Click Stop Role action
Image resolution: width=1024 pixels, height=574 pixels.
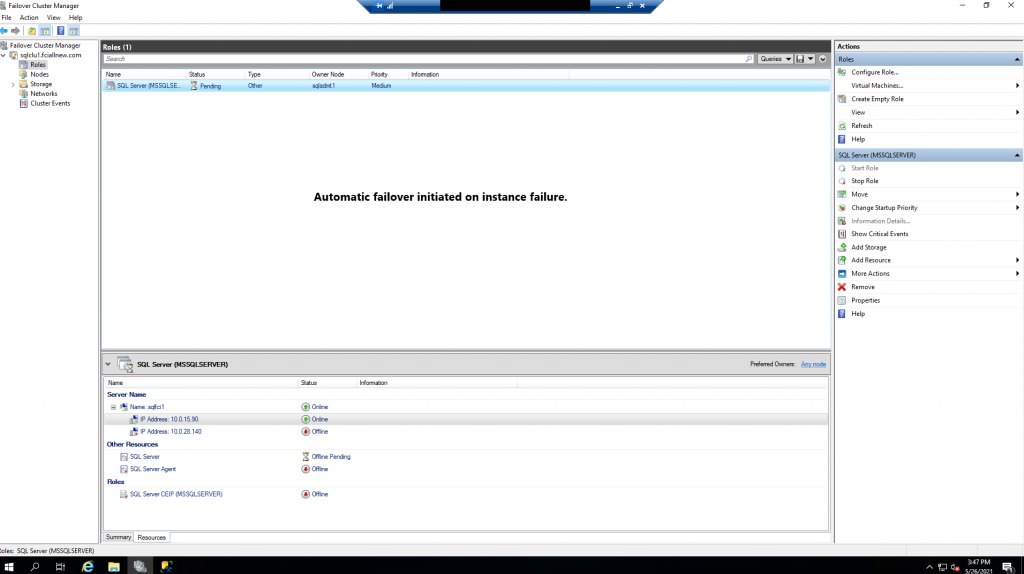tap(865, 181)
